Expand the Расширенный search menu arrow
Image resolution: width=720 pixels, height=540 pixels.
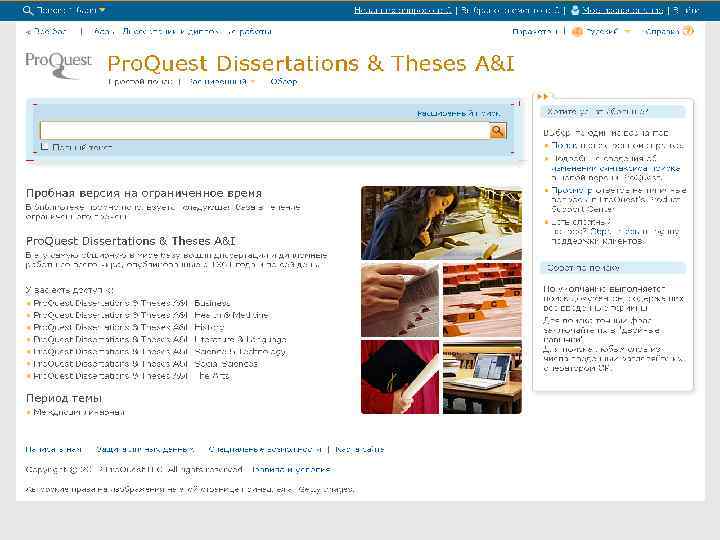point(253,82)
